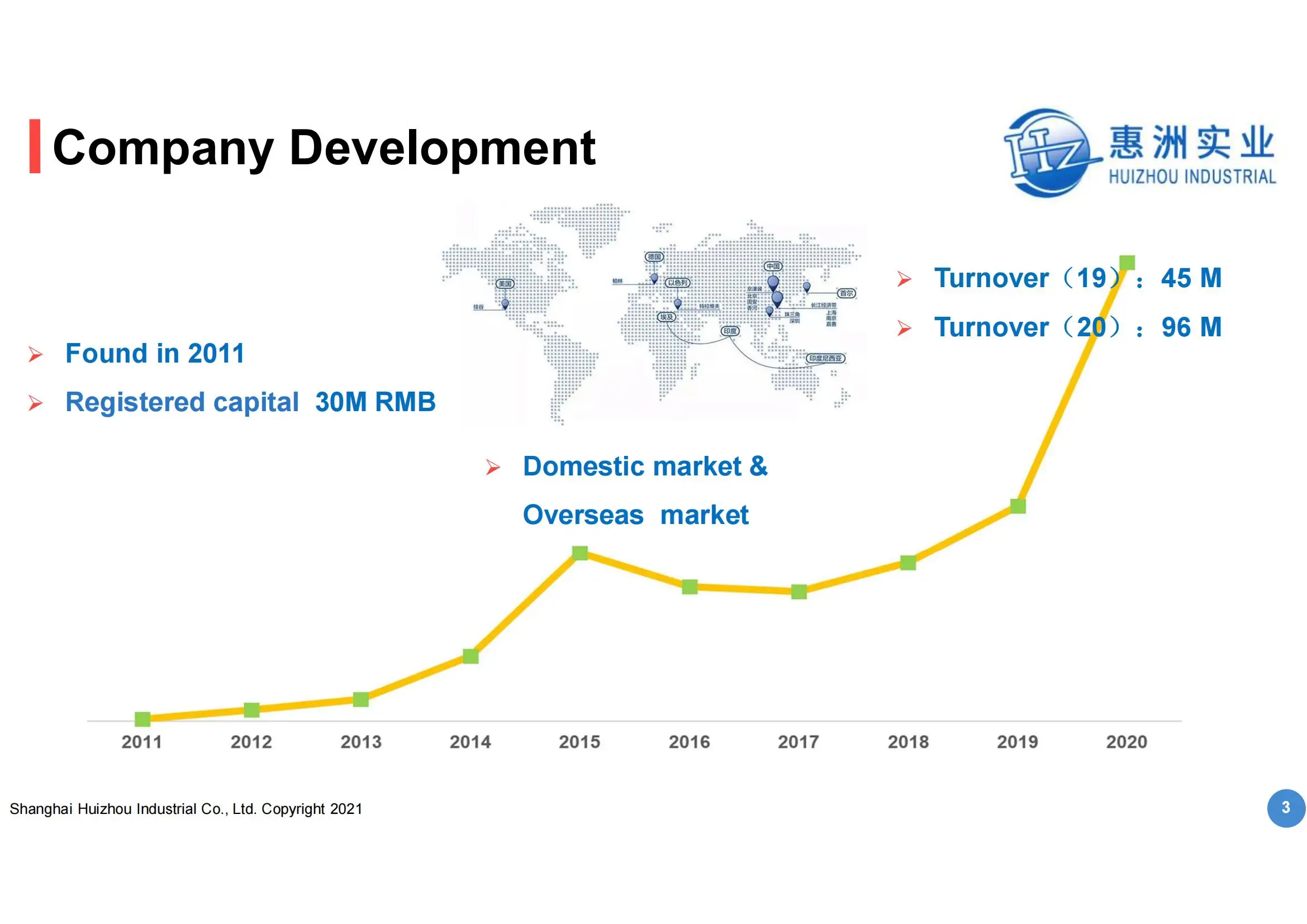
Task: Click the red arrow bullet beside Domestic market
Action: click(x=493, y=468)
